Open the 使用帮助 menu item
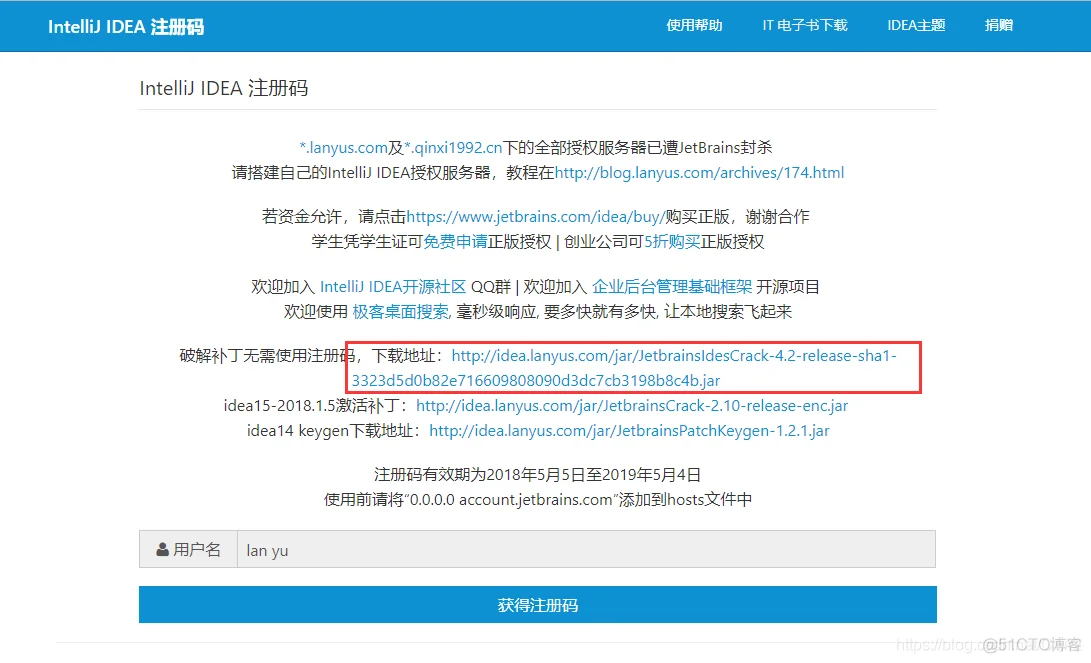The width and height of the screenshot is (1091, 663). click(x=694, y=25)
